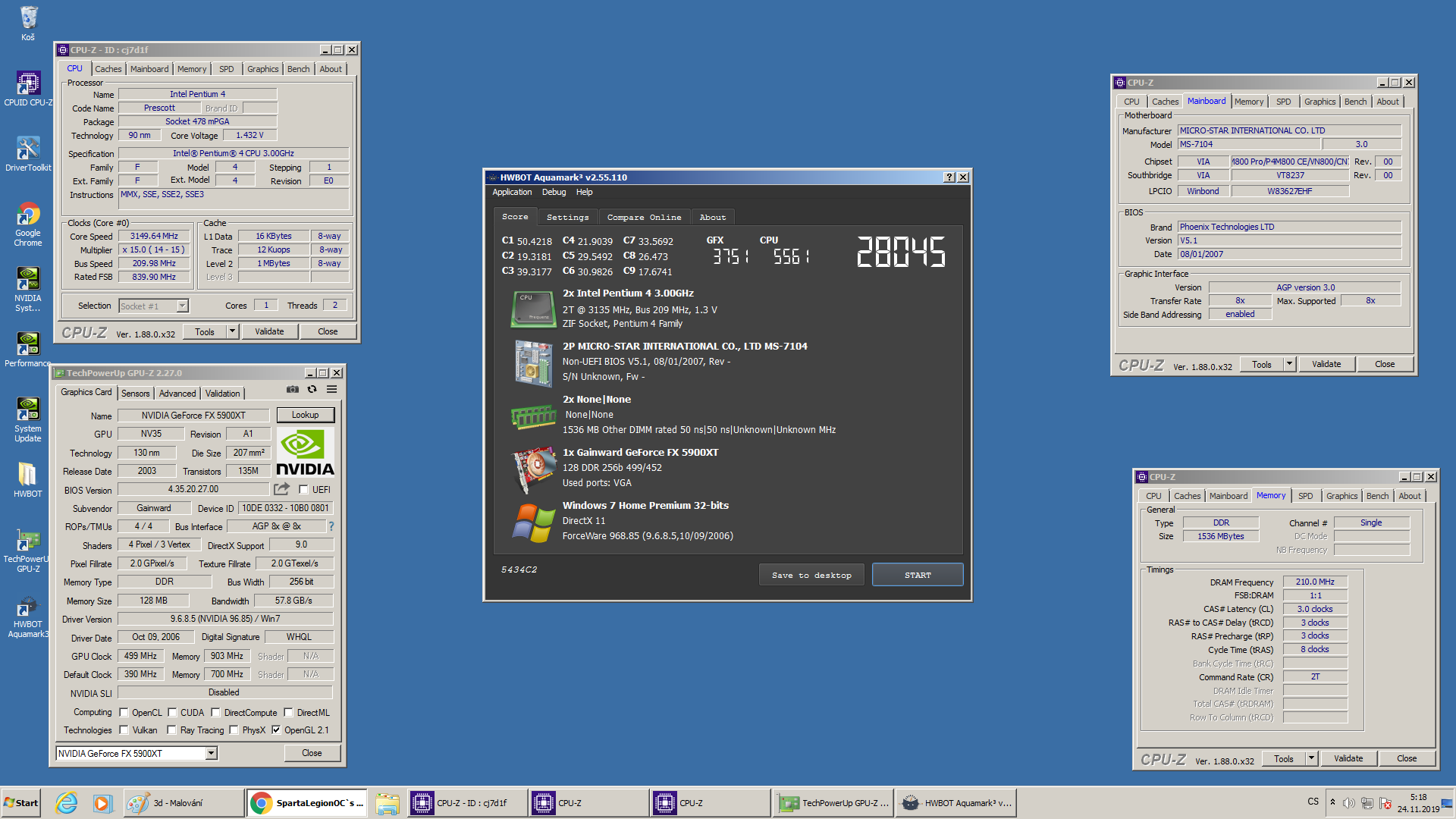1456x819 pixels.
Task: Click the CPU icon in Aquamark score panel
Action: [x=532, y=309]
